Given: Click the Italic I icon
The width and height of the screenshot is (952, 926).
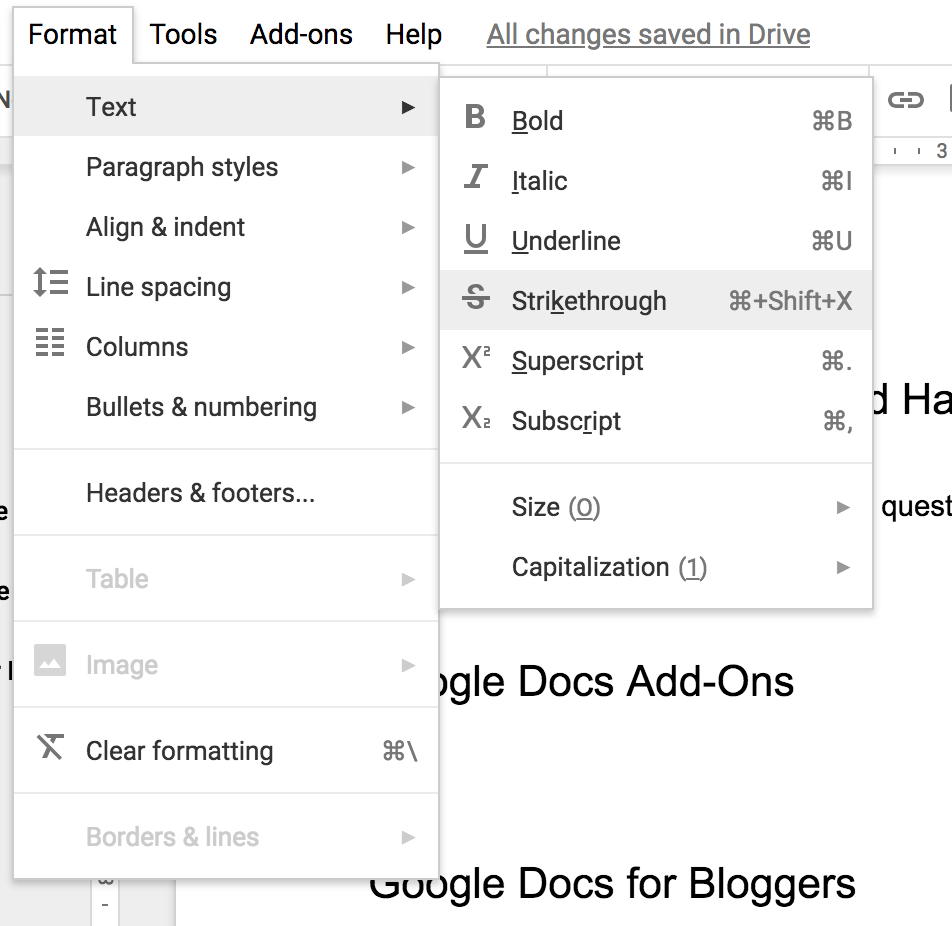Looking at the screenshot, I should click(475, 178).
